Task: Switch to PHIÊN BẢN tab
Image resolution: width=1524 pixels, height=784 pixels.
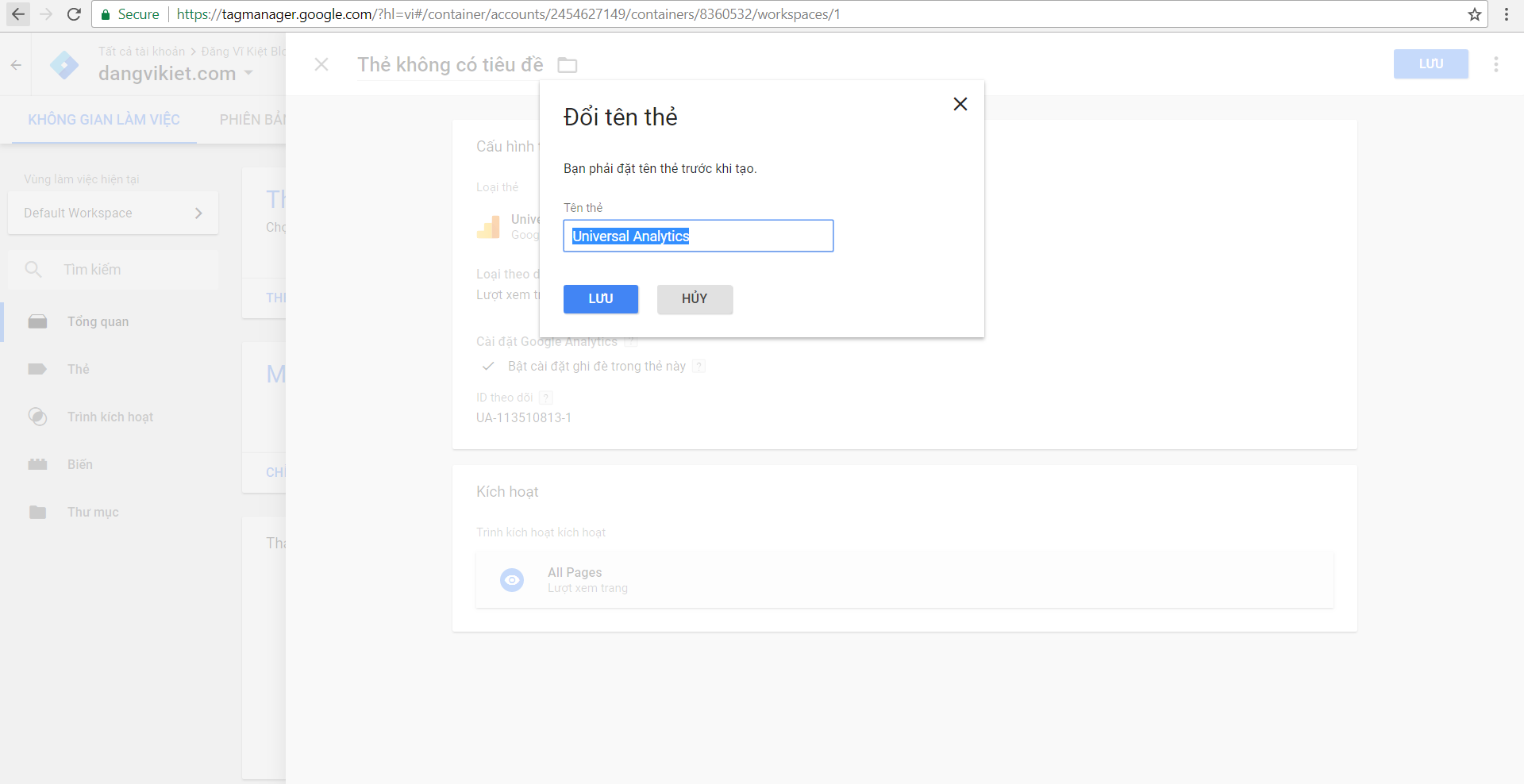Action: click(252, 120)
